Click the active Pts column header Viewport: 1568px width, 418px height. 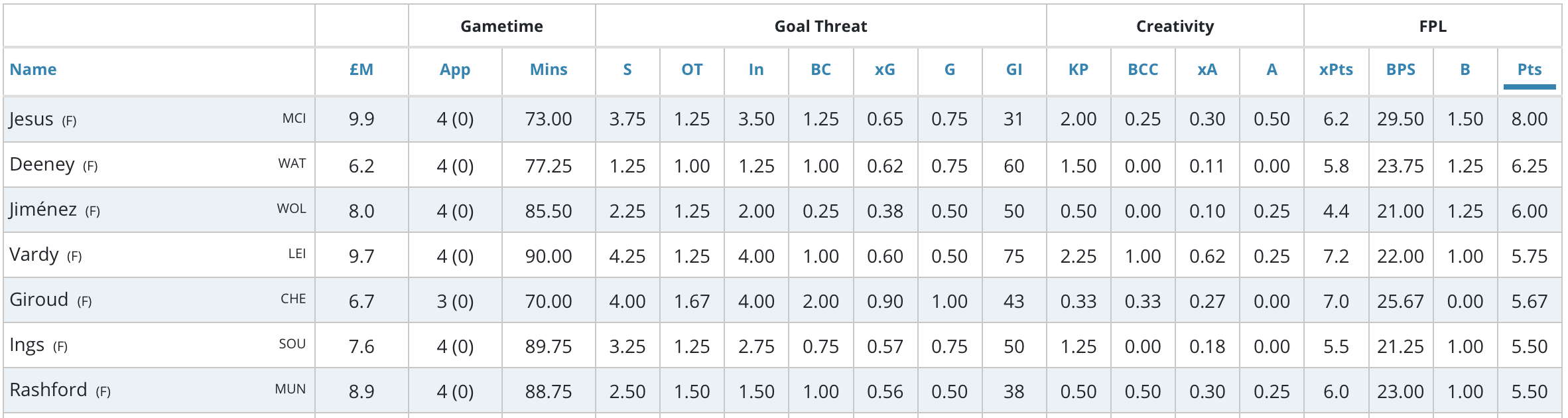pyautogui.click(x=1530, y=70)
